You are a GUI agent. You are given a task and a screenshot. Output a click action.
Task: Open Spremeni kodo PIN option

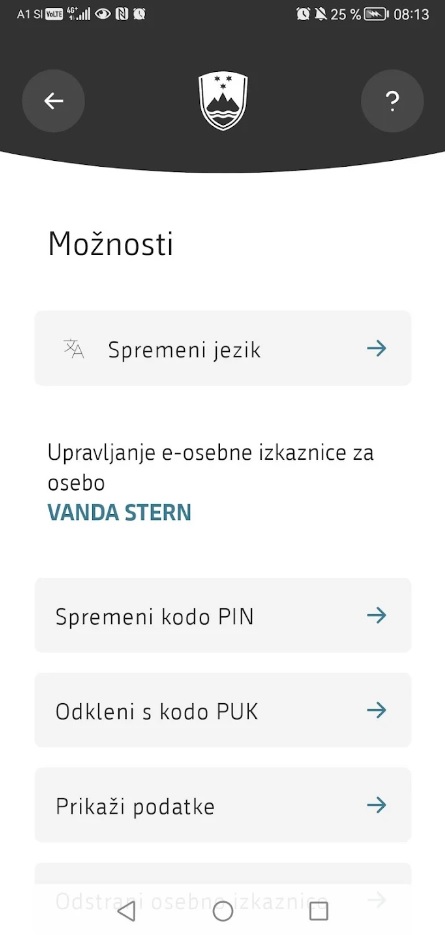[222, 615]
